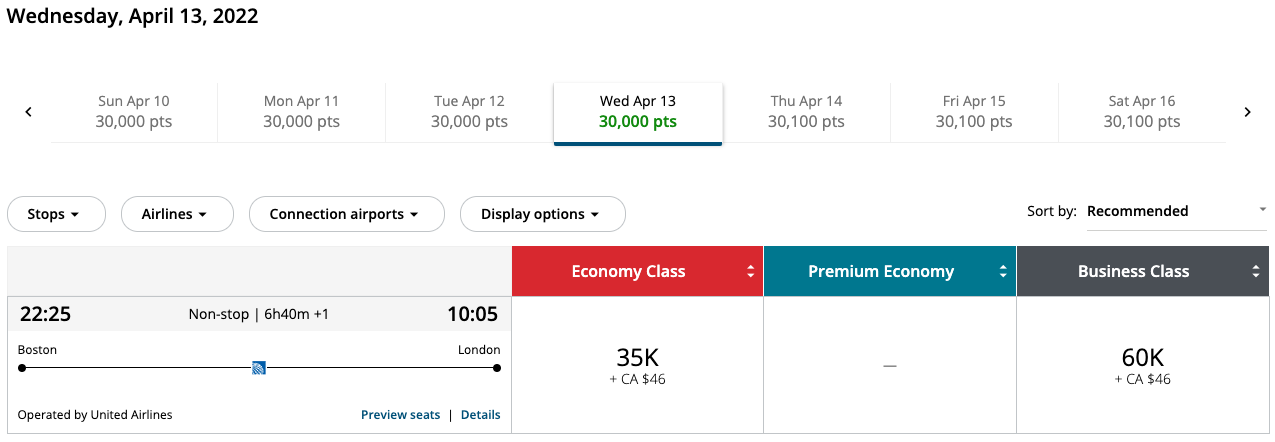Open the Display options dropdown
Image resolution: width=1275 pixels, height=442 pixels.
tap(542, 214)
